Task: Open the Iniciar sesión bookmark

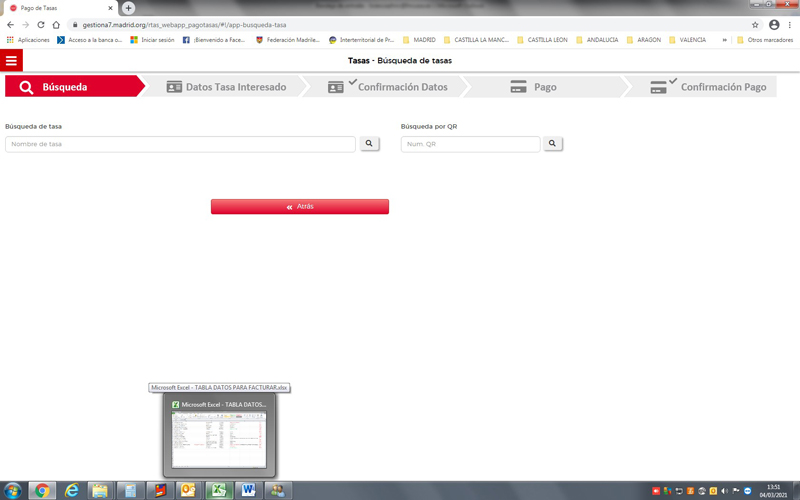Action: click(153, 40)
